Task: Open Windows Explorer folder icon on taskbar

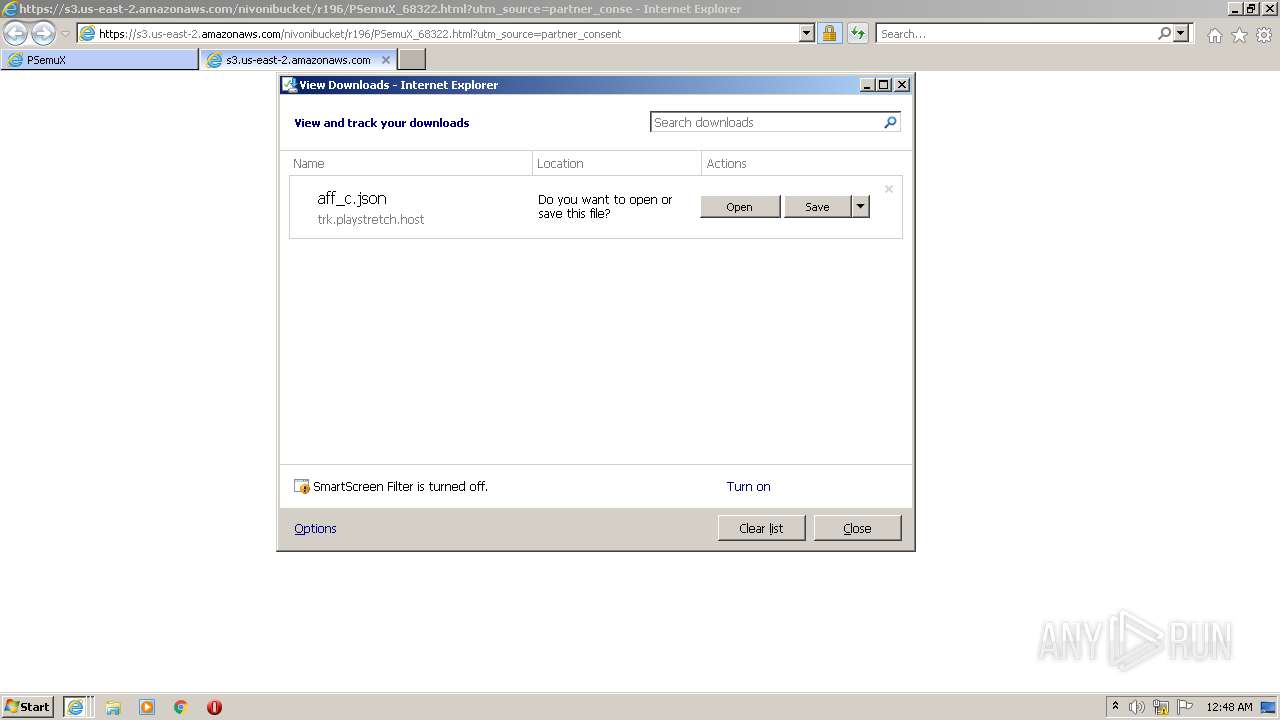Action: 113,707
